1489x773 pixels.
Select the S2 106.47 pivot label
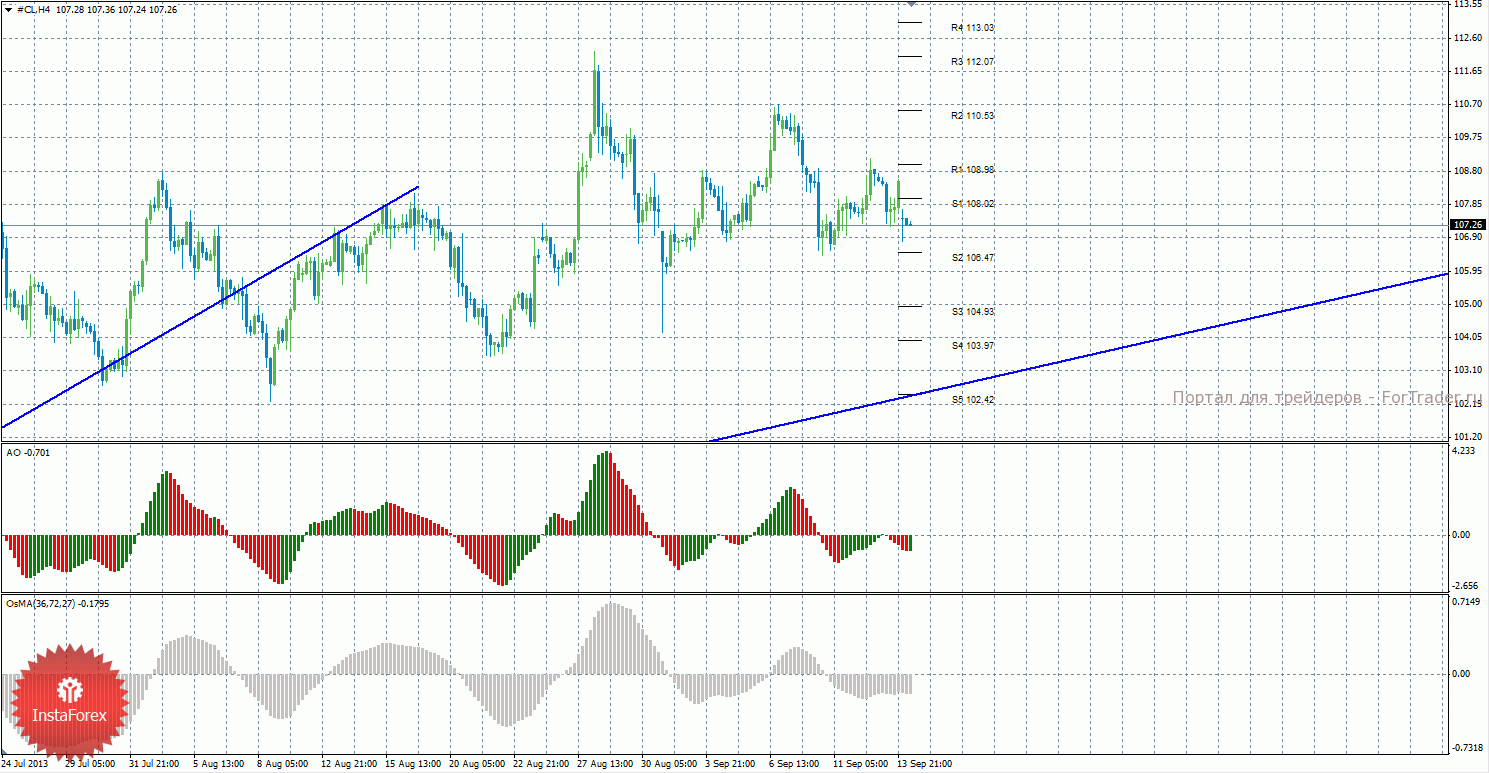click(973, 258)
